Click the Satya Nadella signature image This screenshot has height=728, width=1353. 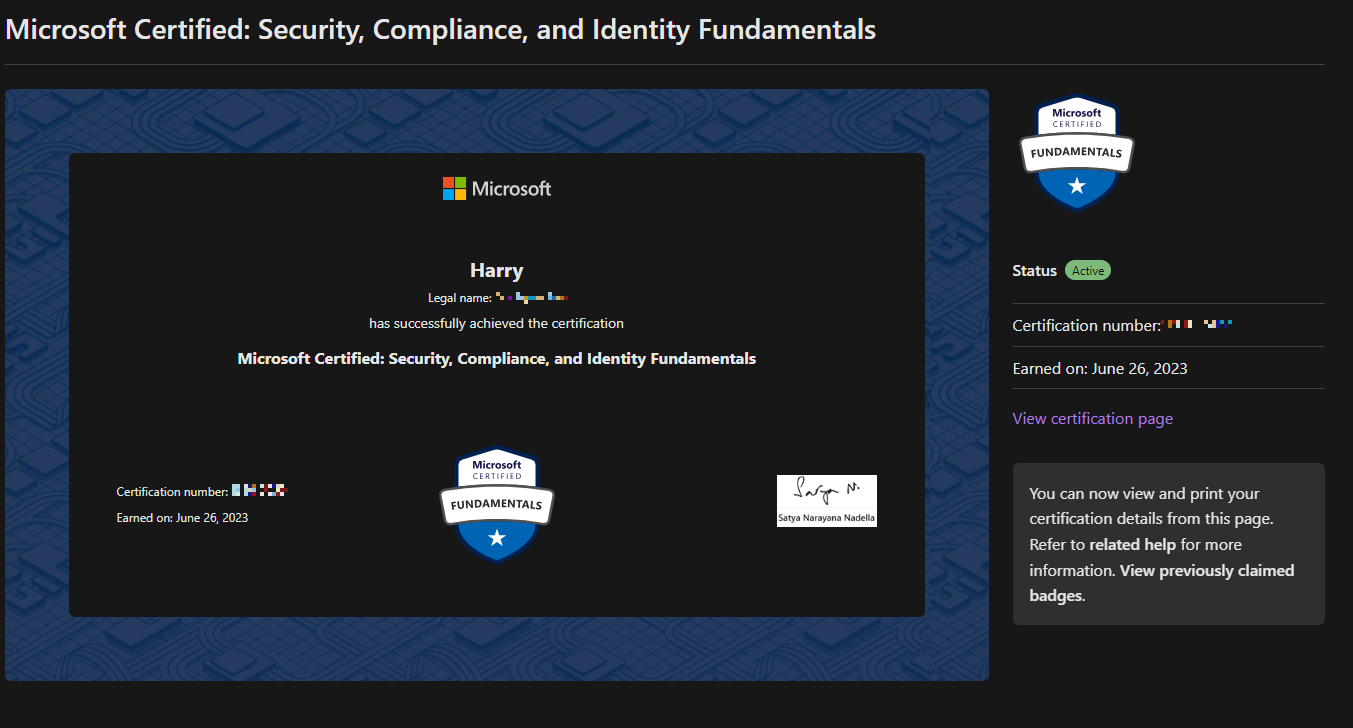point(827,500)
